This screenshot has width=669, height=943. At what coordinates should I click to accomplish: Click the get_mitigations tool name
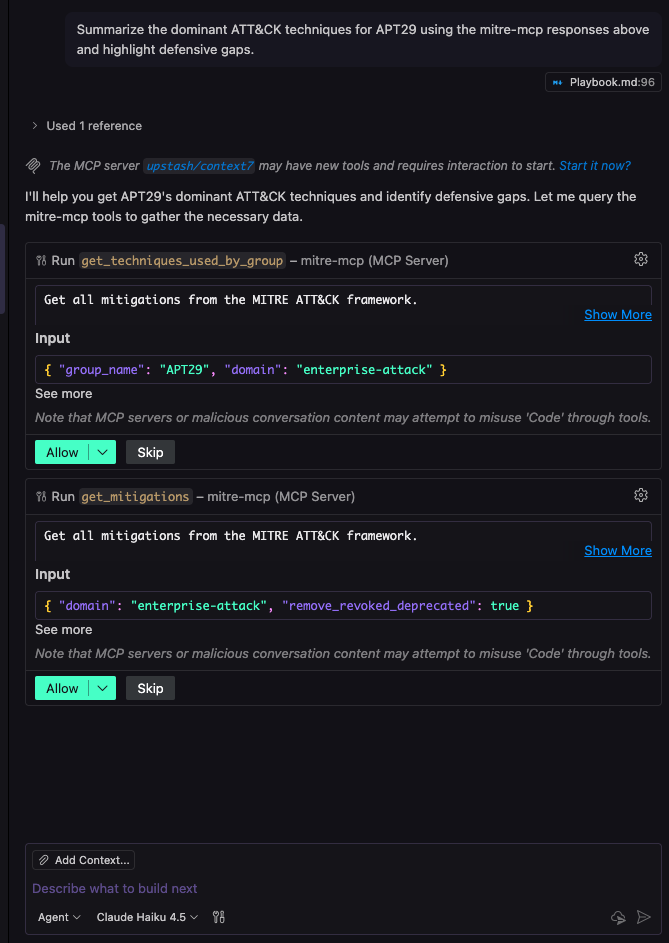tap(135, 496)
